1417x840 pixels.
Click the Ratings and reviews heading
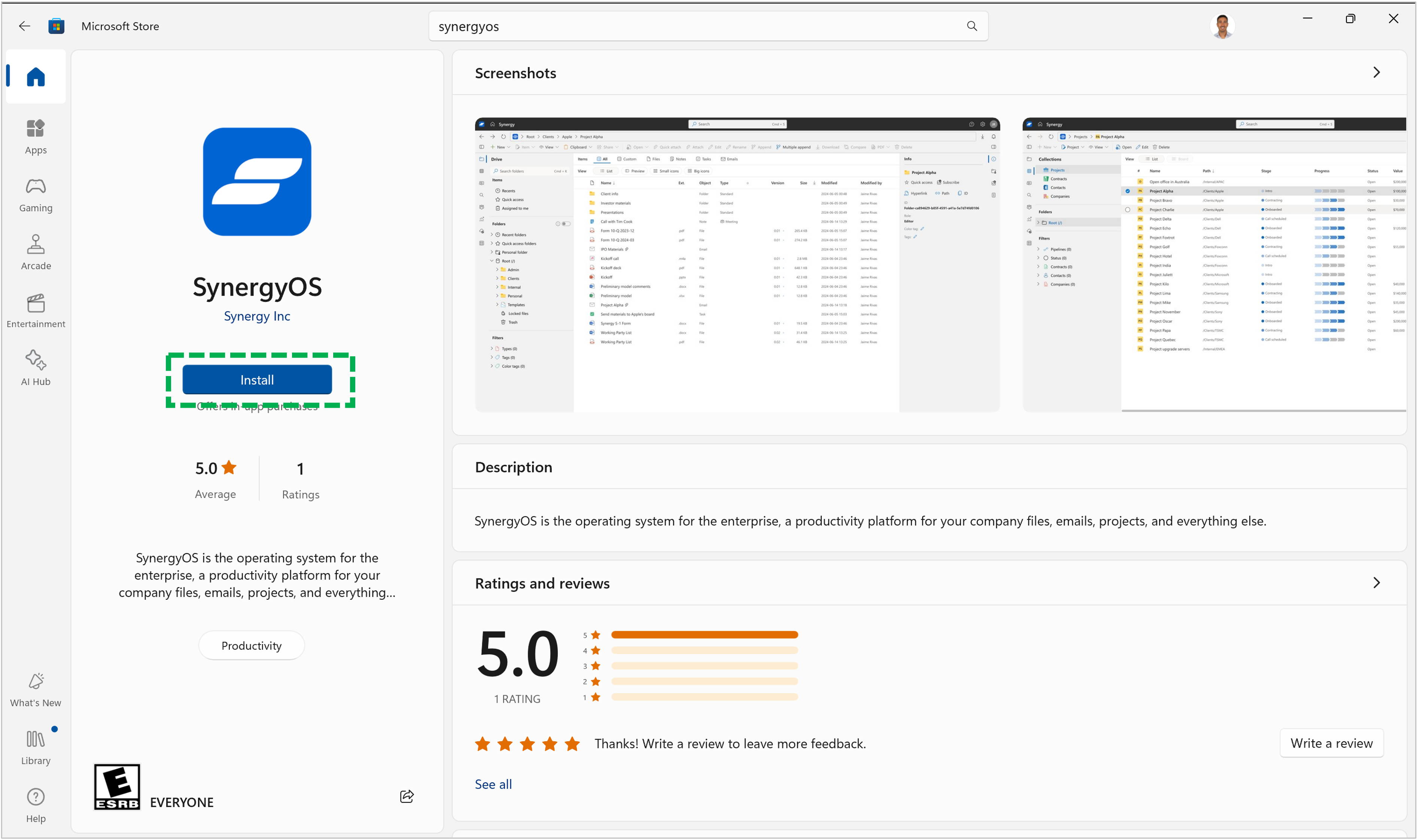(x=542, y=583)
